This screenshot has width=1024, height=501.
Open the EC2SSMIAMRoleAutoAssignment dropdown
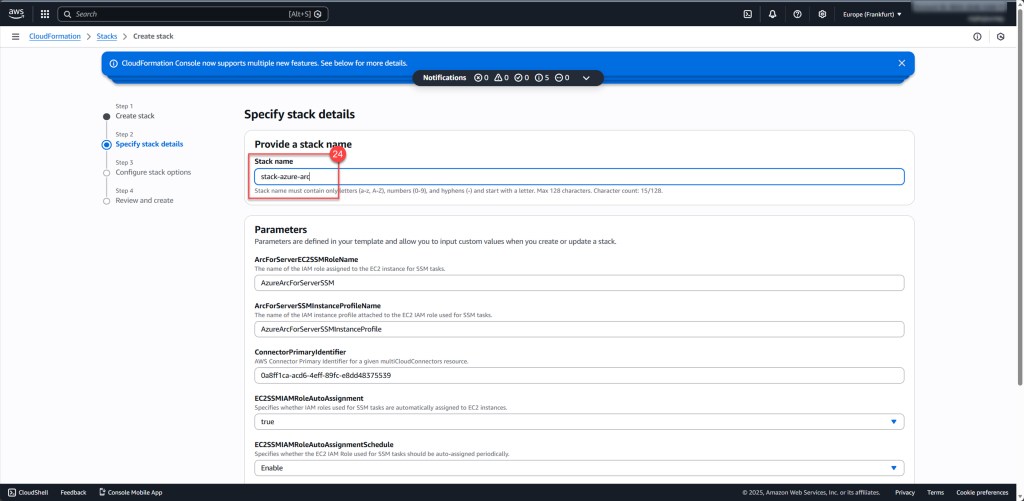click(579, 422)
